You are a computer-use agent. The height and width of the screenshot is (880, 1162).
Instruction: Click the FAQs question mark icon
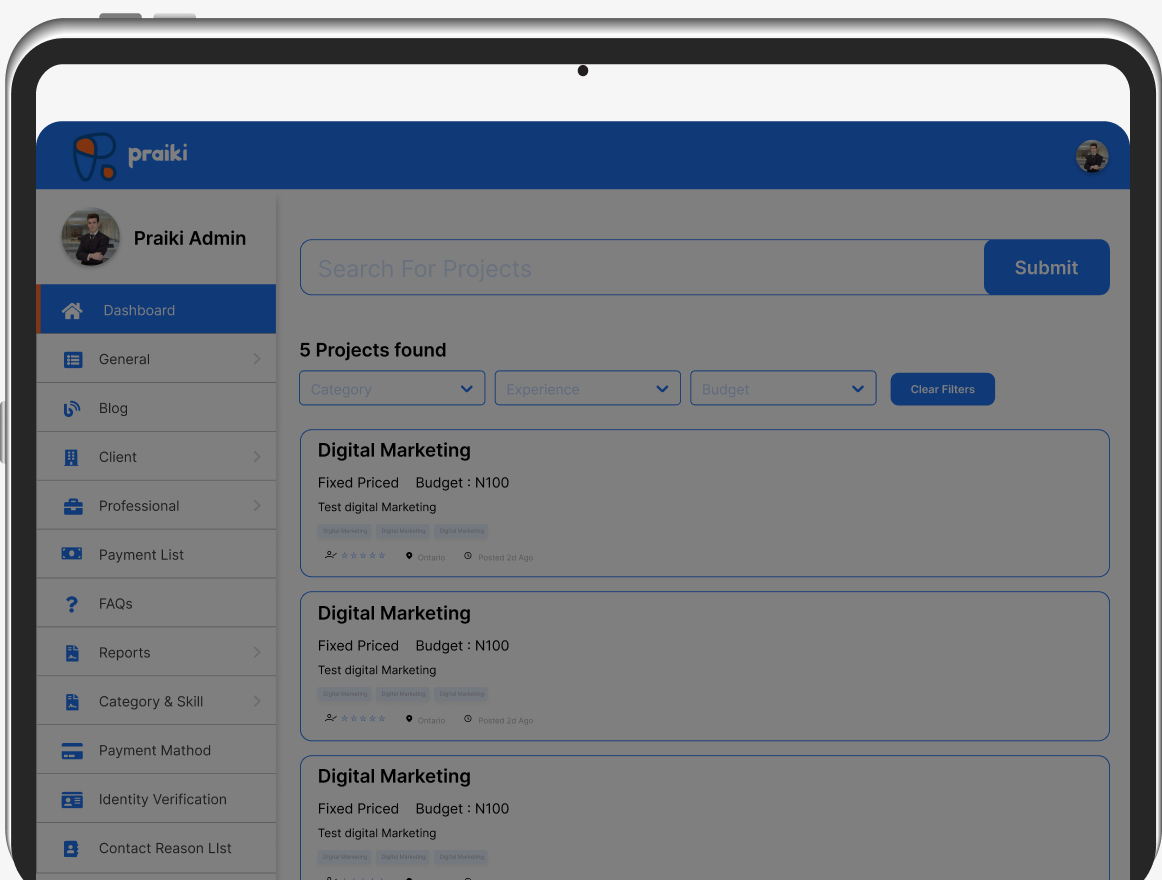[x=72, y=604]
